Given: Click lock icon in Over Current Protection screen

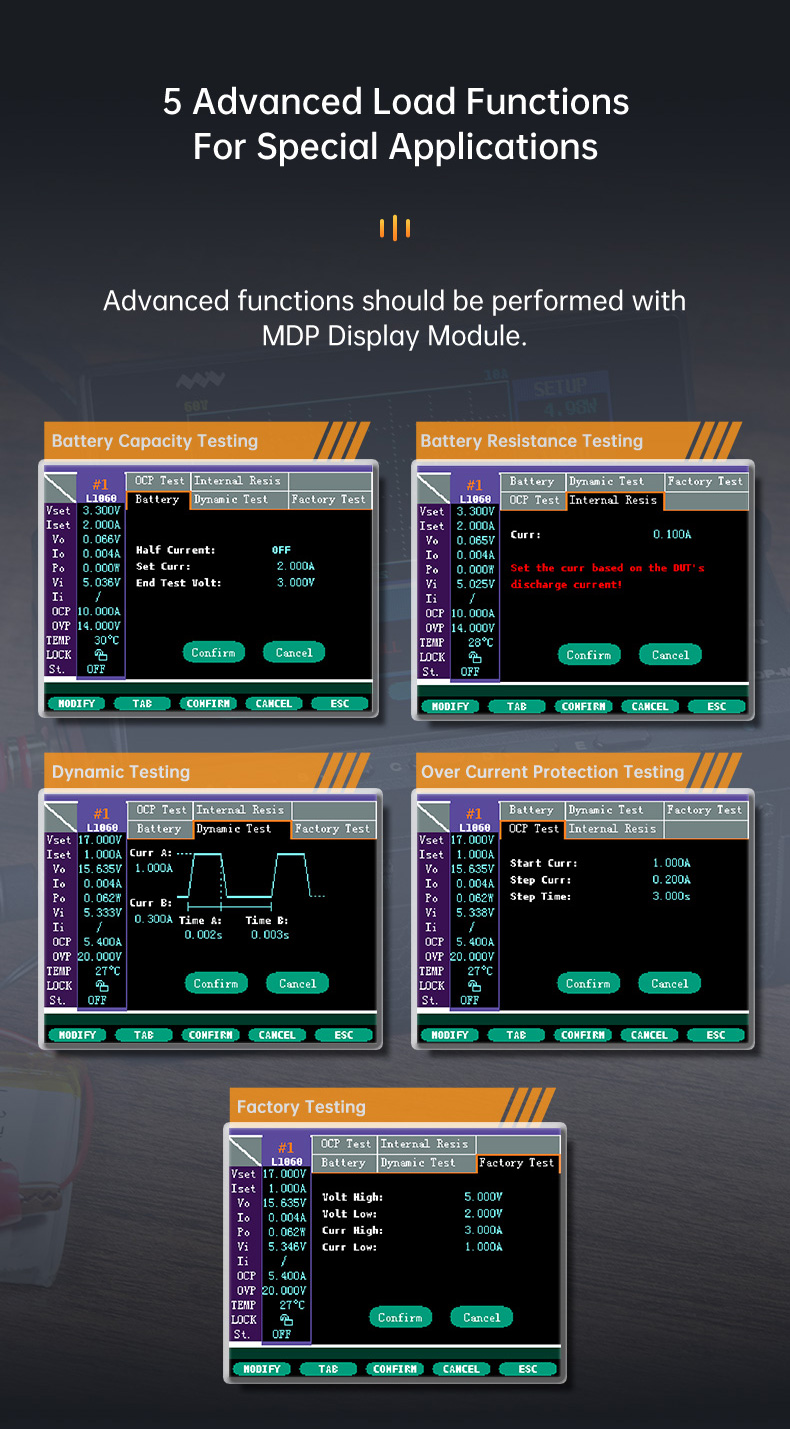Looking at the screenshot, I should (472, 985).
